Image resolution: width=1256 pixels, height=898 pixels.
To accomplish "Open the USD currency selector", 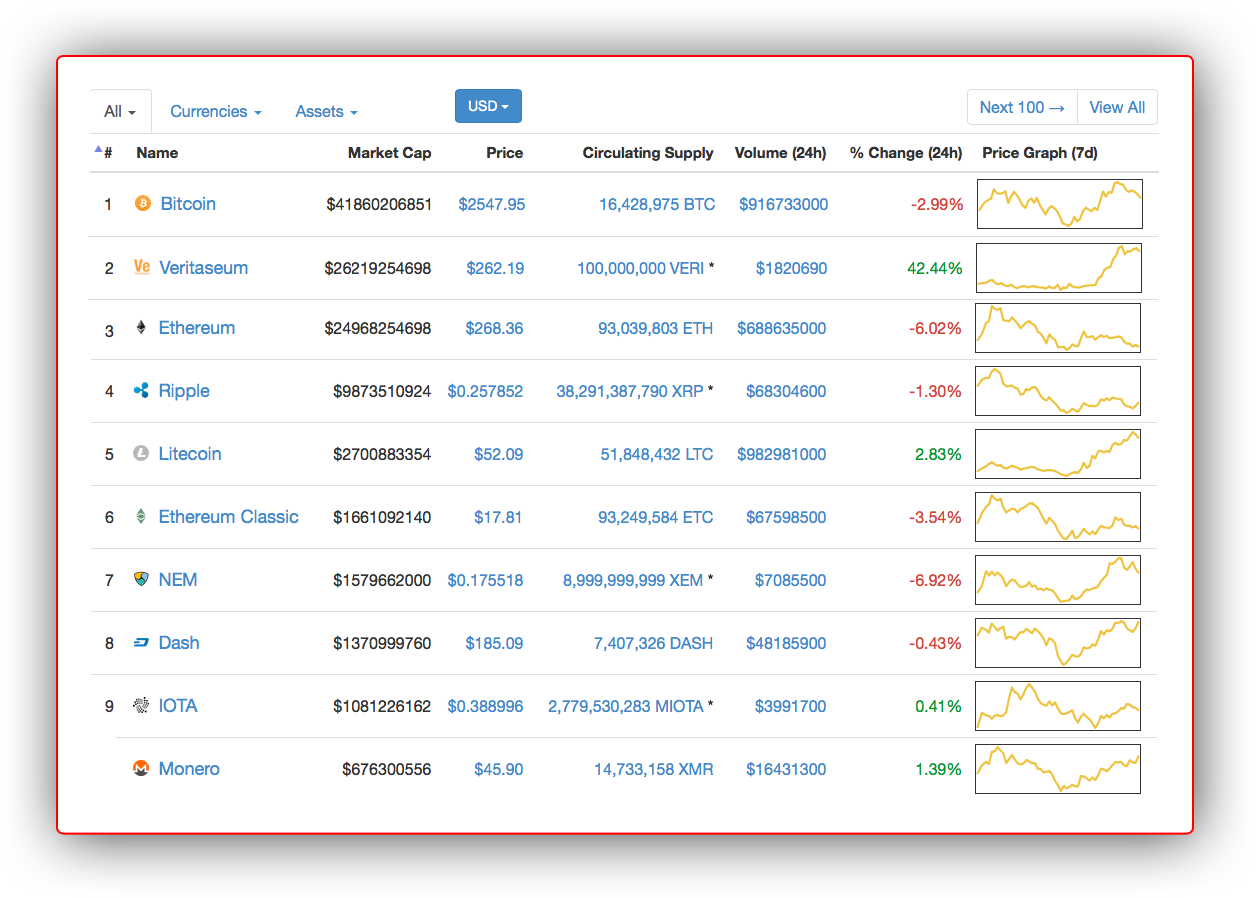I will pyautogui.click(x=488, y=106).
